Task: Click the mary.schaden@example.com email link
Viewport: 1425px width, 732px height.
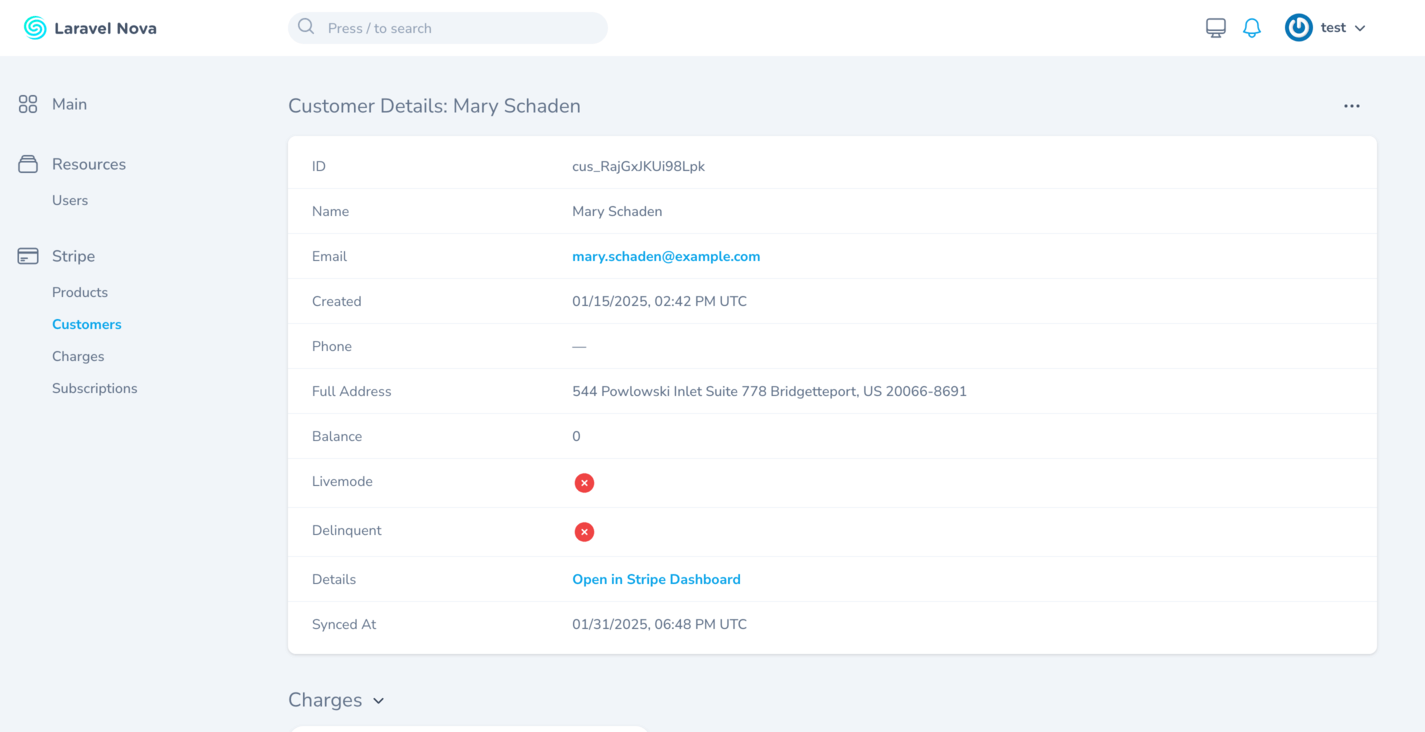Action: tap(666, 256)
